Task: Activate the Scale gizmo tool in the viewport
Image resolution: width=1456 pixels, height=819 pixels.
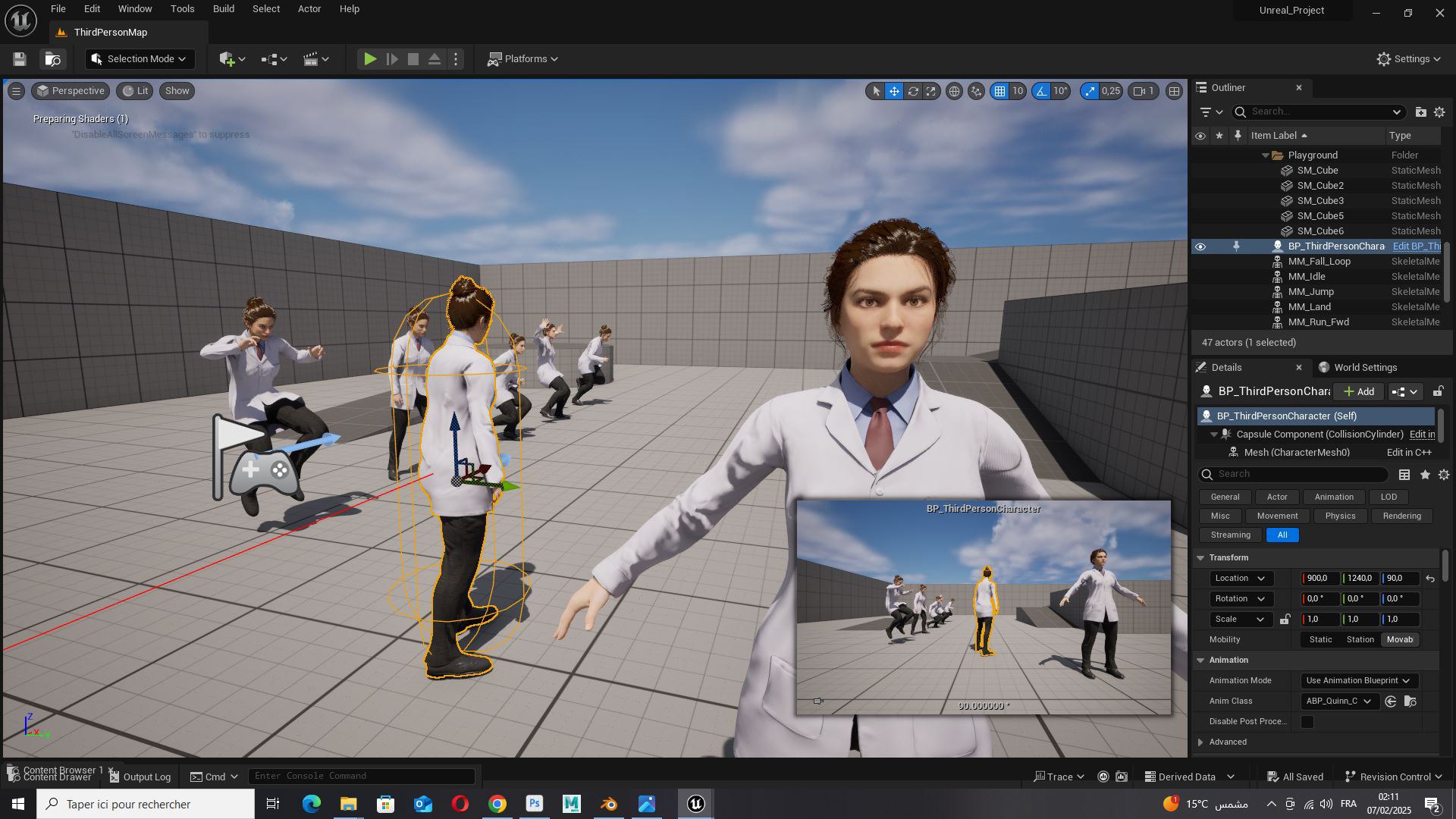Action: (930, 91)
